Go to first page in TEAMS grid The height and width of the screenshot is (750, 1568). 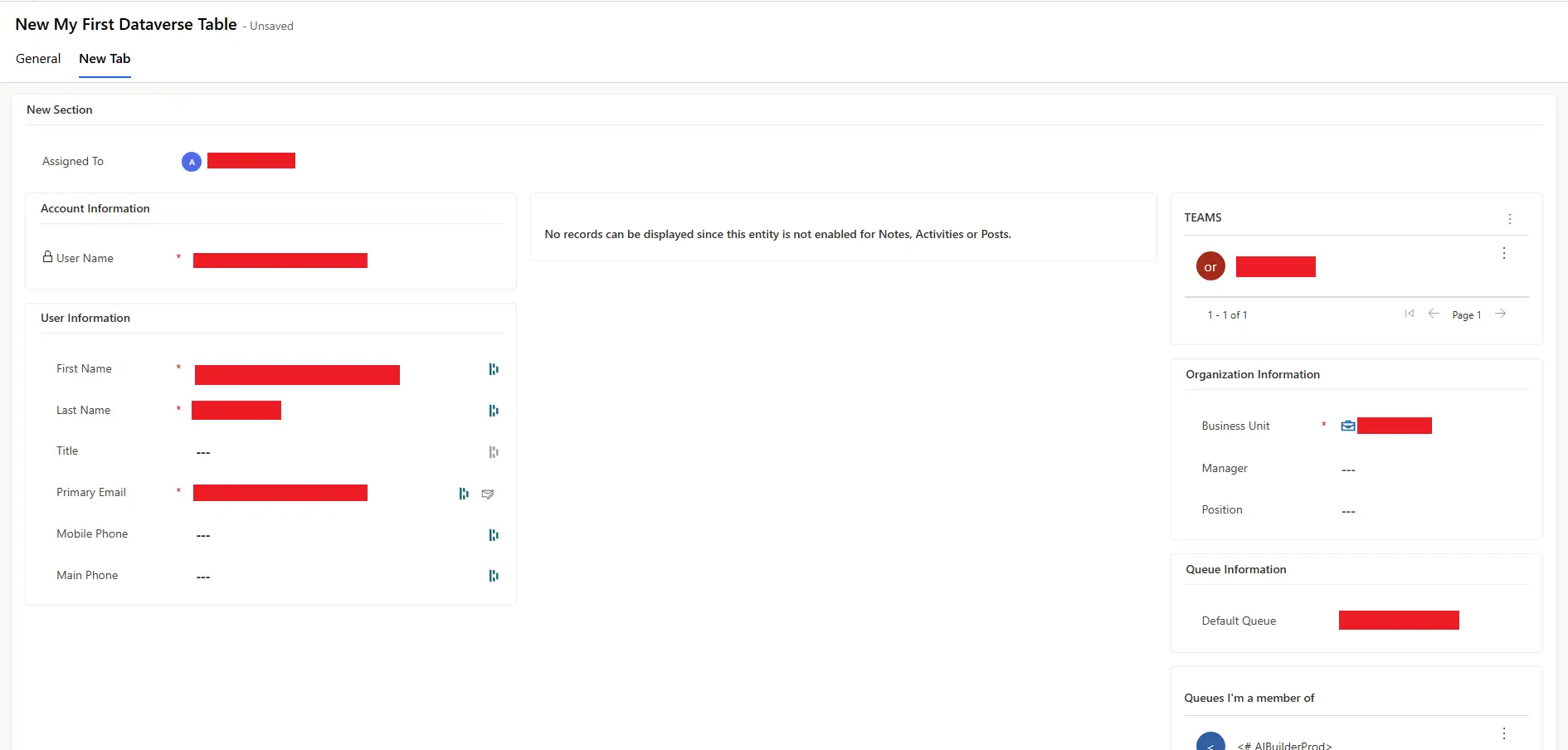click(x=1409, y=314)
